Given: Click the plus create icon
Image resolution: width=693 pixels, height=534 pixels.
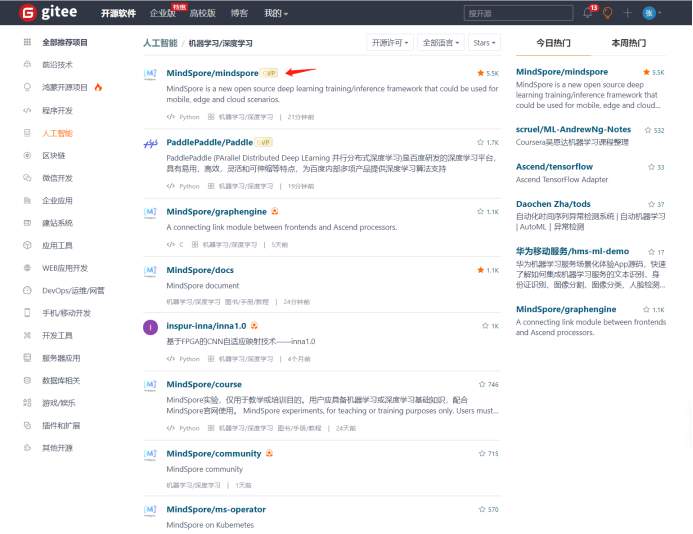Looking at the screenshot, I should pyautogui.click(x=628, y=13).
